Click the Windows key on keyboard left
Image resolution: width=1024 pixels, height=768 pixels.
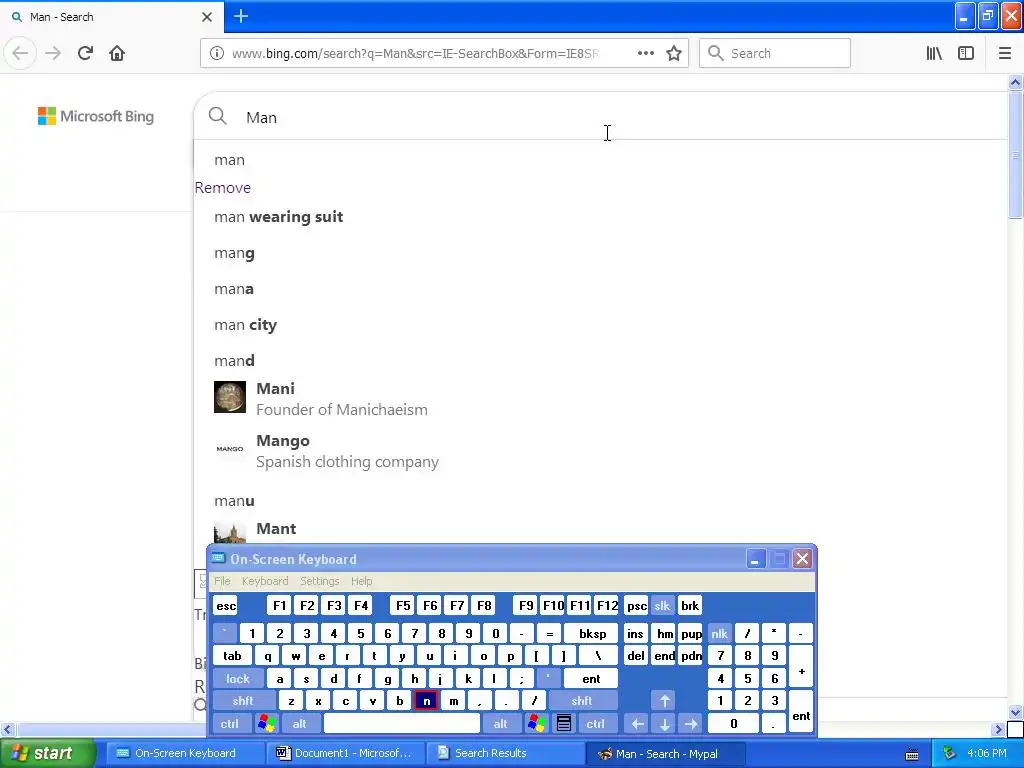tap(266, 724)
